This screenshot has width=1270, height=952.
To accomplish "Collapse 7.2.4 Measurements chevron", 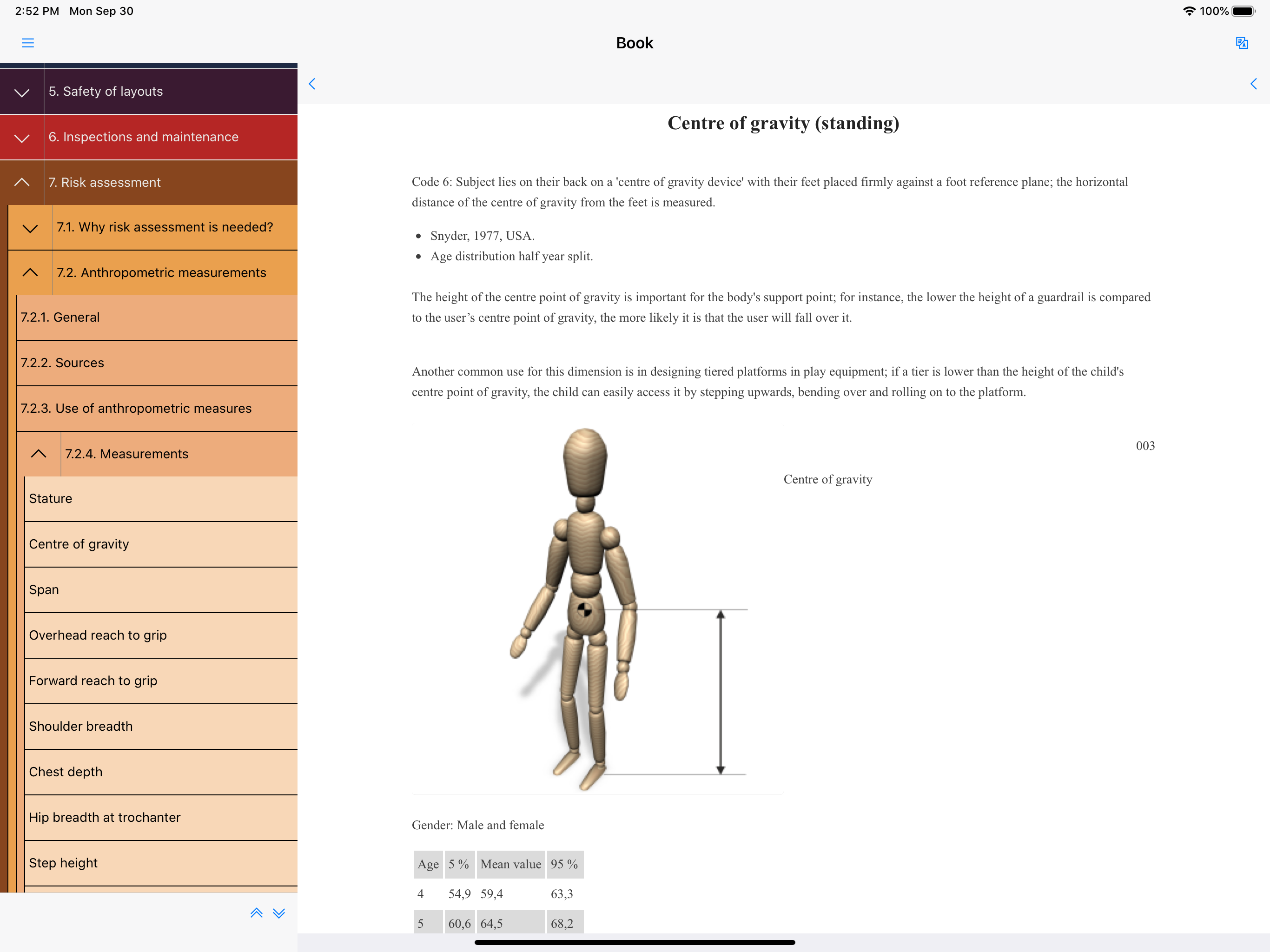I will pyautogui.click(x=39, y=454).
